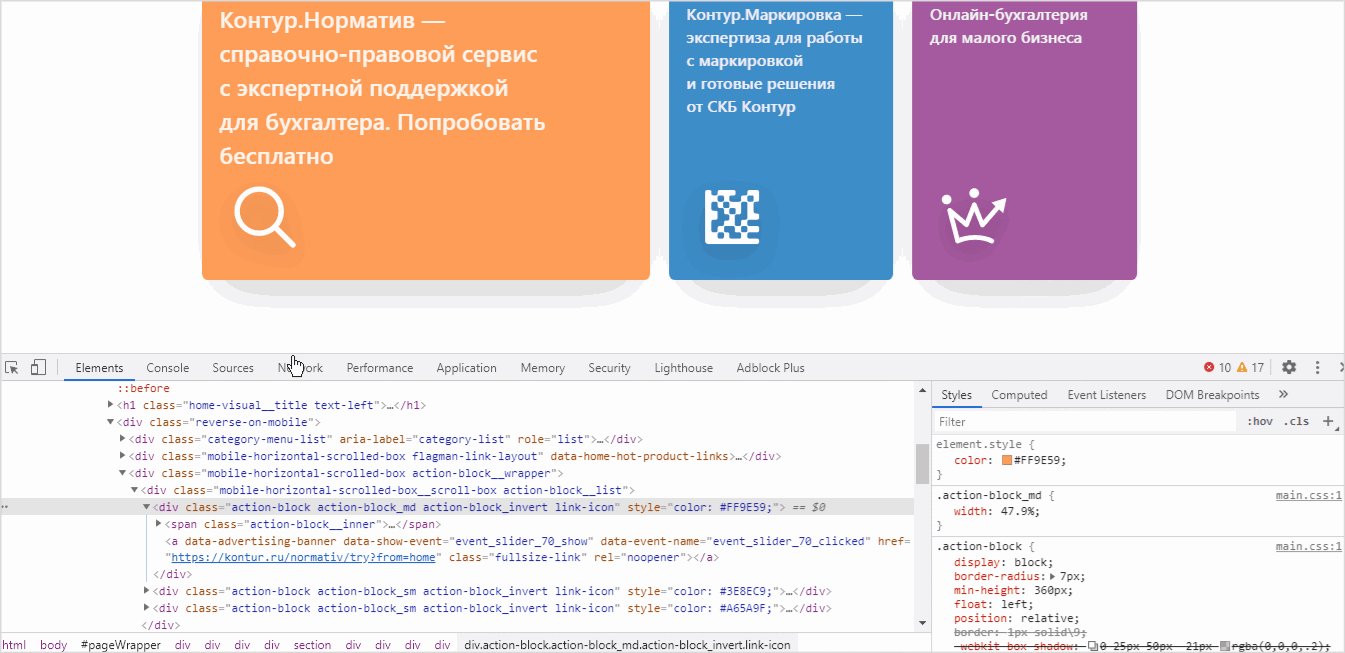Viewport: 1345px width, 653px height.
Task: Toggle the device toolbar icon
Action: coord(38,367)
